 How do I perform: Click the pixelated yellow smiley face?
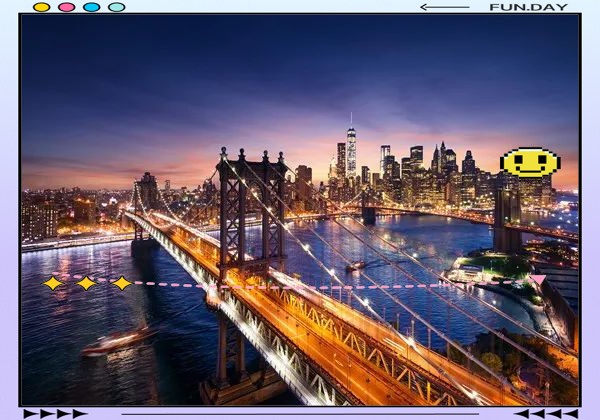coord(530,162)
